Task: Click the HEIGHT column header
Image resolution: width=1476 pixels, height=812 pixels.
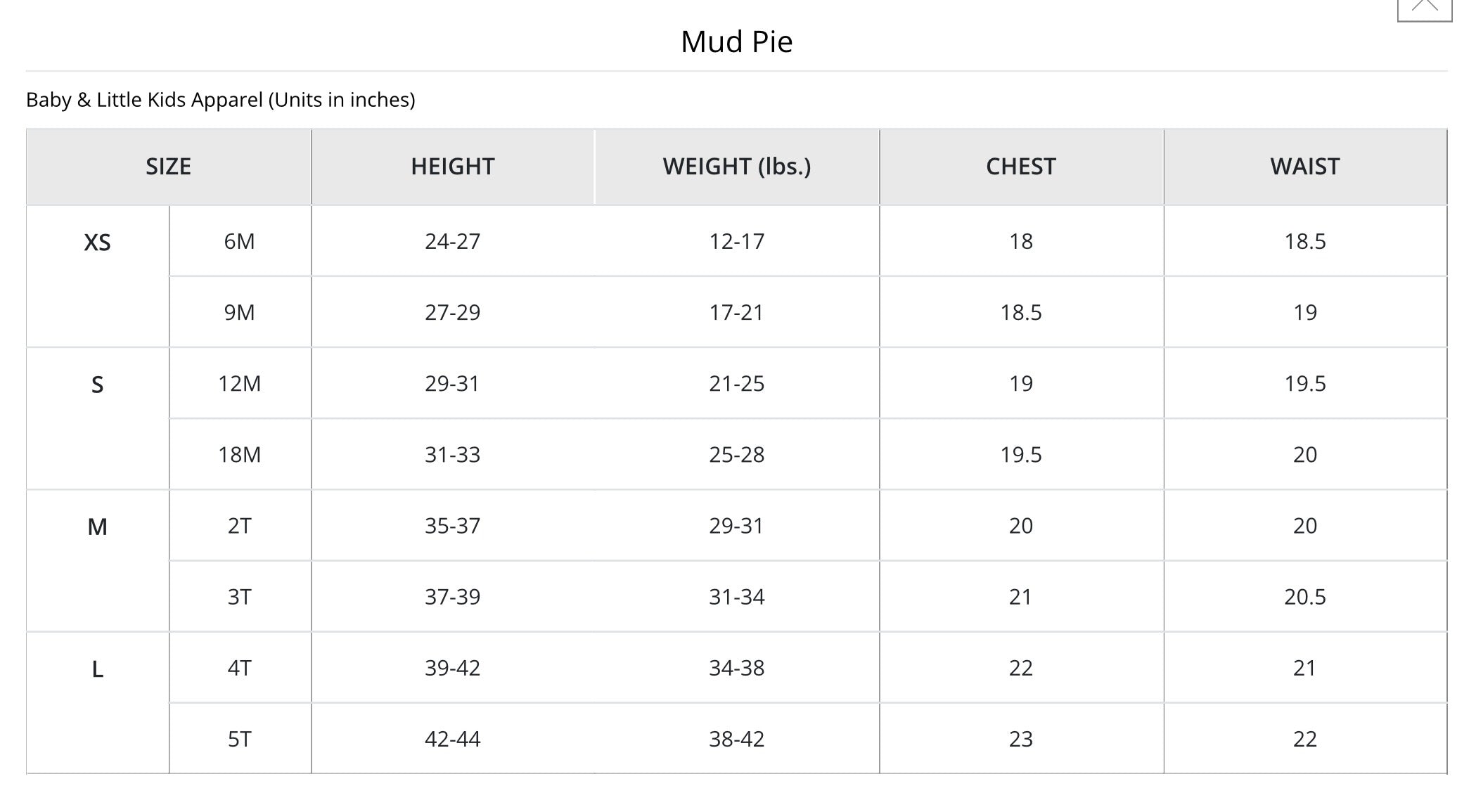Action: pyautogui.click(x=452, y=167)
